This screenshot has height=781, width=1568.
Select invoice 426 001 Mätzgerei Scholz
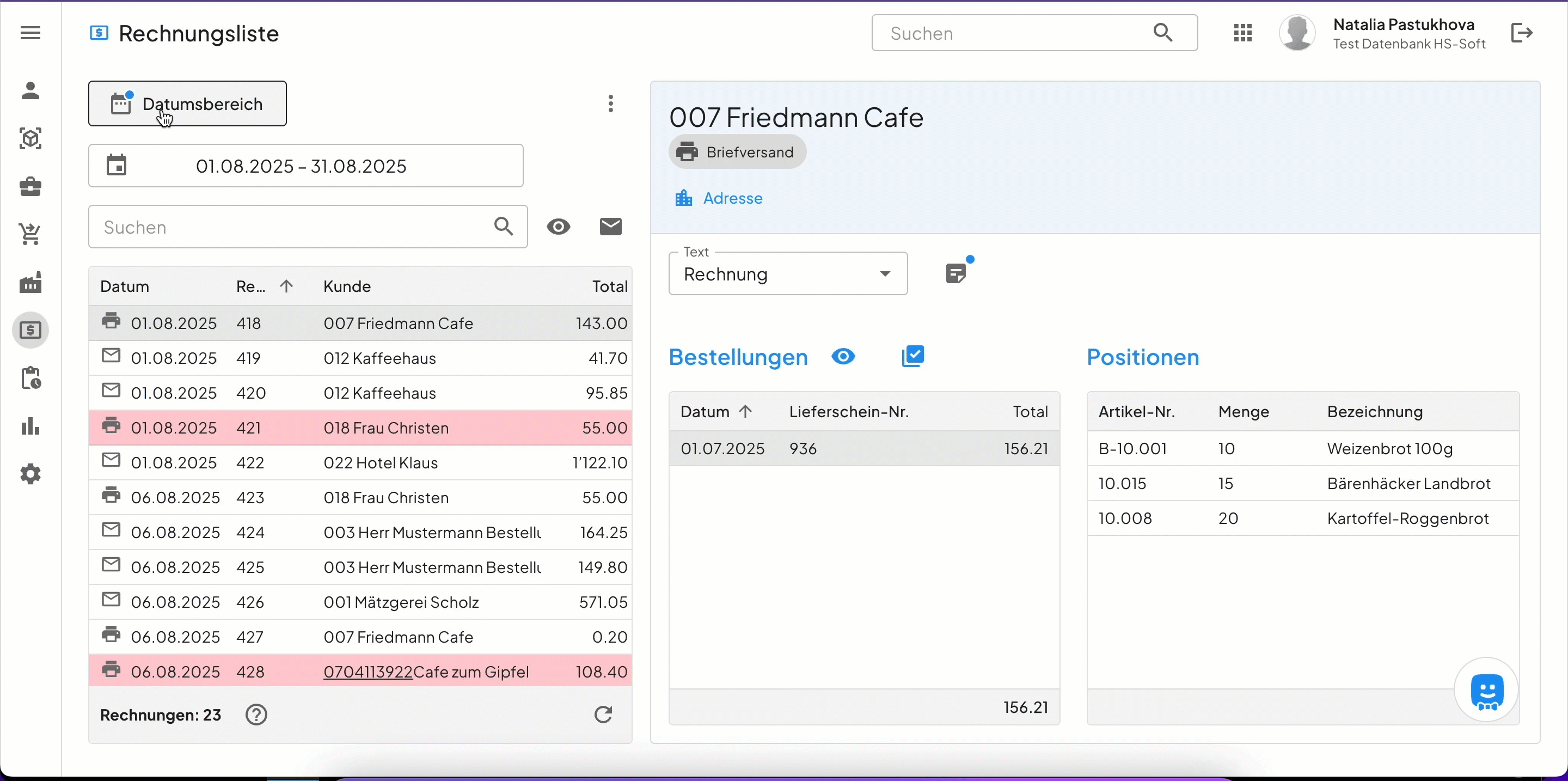pos(360,602)
